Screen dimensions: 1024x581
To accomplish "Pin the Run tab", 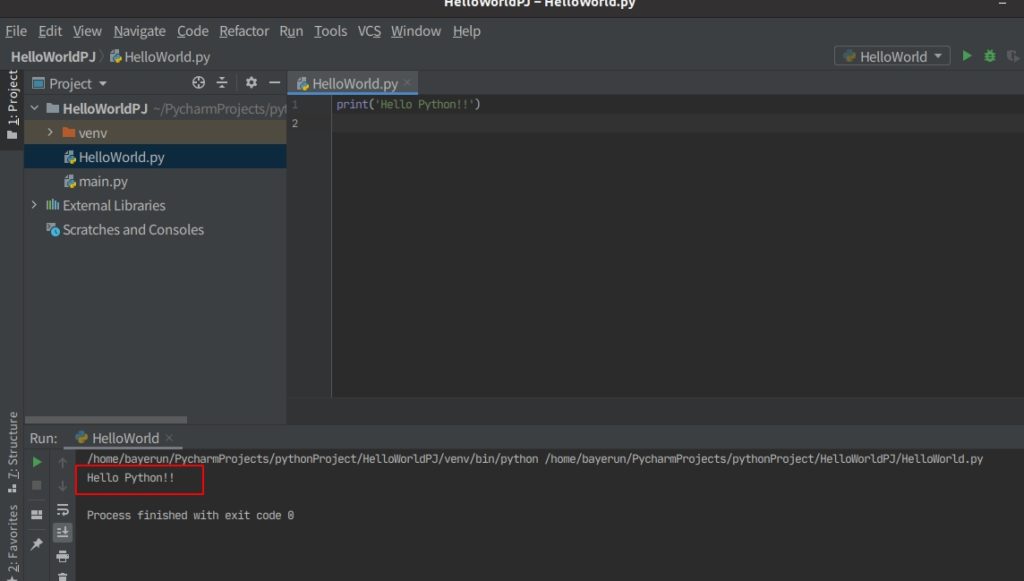I will coord(37,544).
